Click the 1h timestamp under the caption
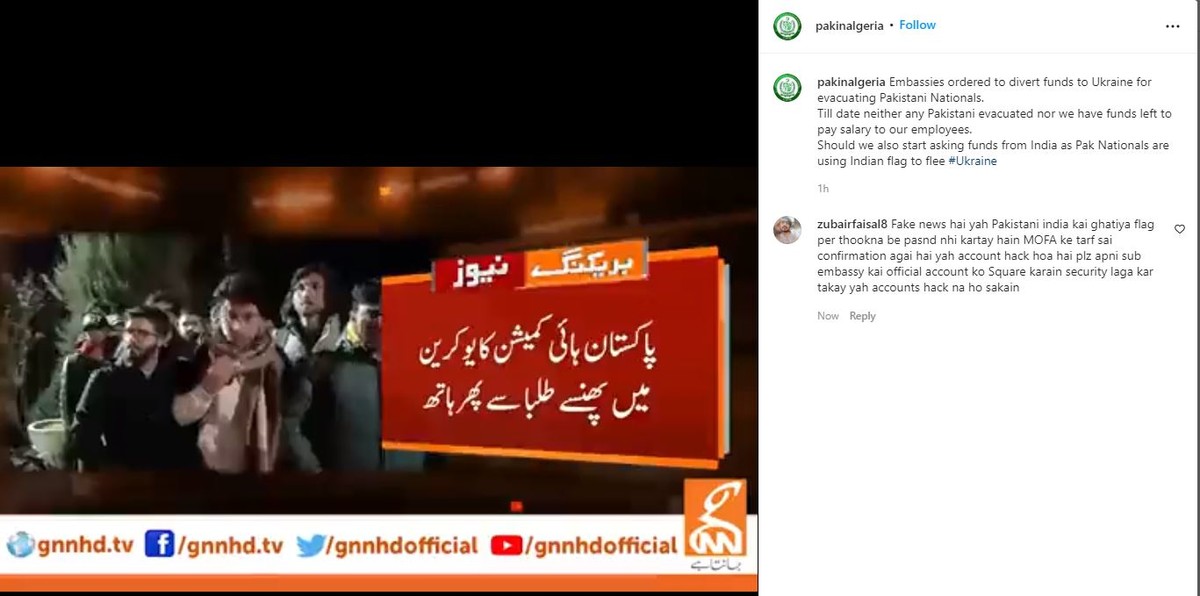Viewport: 1200px width, 596px height. pos(823,188)
